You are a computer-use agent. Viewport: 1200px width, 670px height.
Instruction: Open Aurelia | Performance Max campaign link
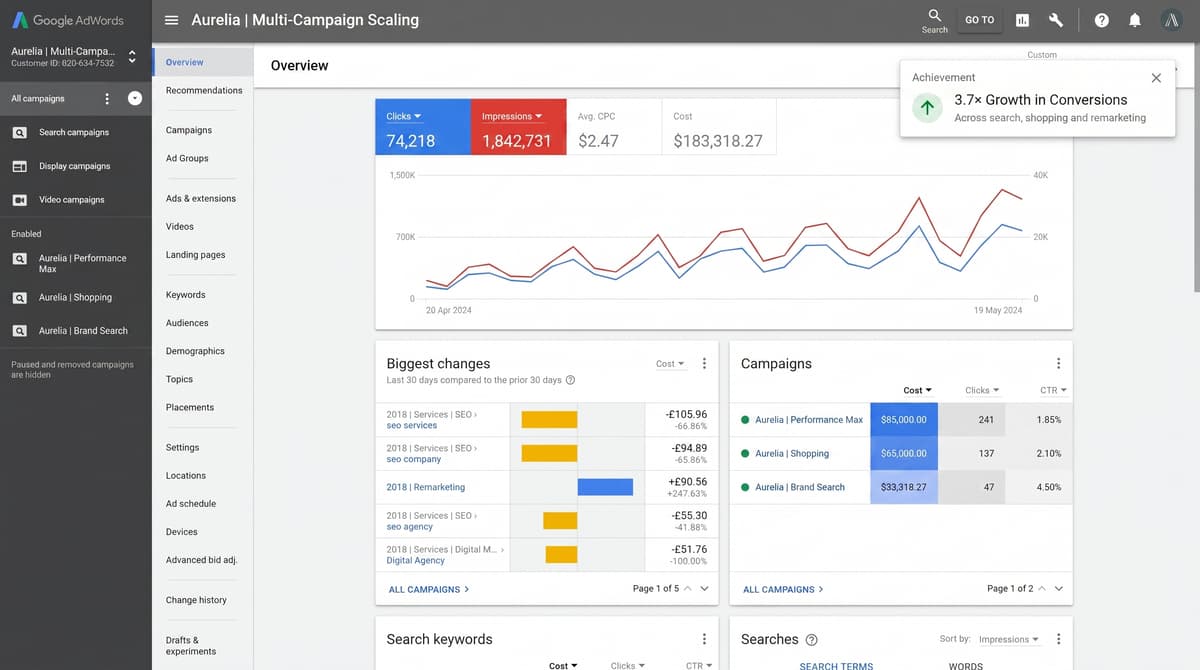[x=809, y=420]
